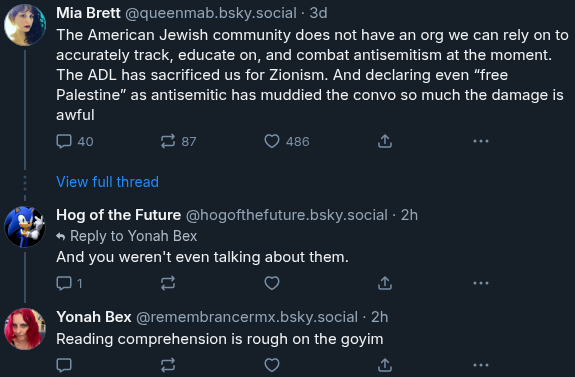The image size is (575, 377).
Task: Like Hog of the Future's reply
Action: 272,283
